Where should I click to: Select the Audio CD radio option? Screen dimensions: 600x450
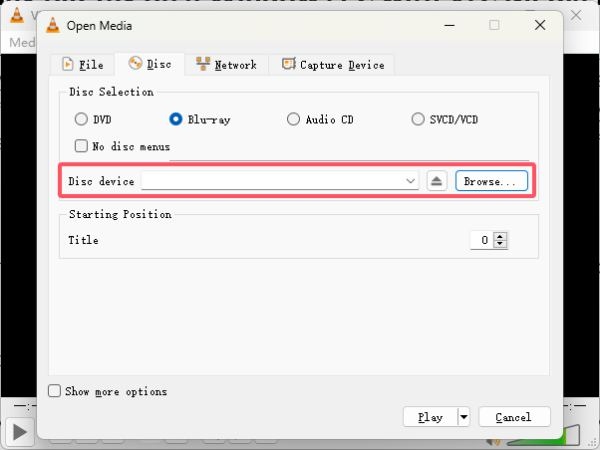pos(293,119)
